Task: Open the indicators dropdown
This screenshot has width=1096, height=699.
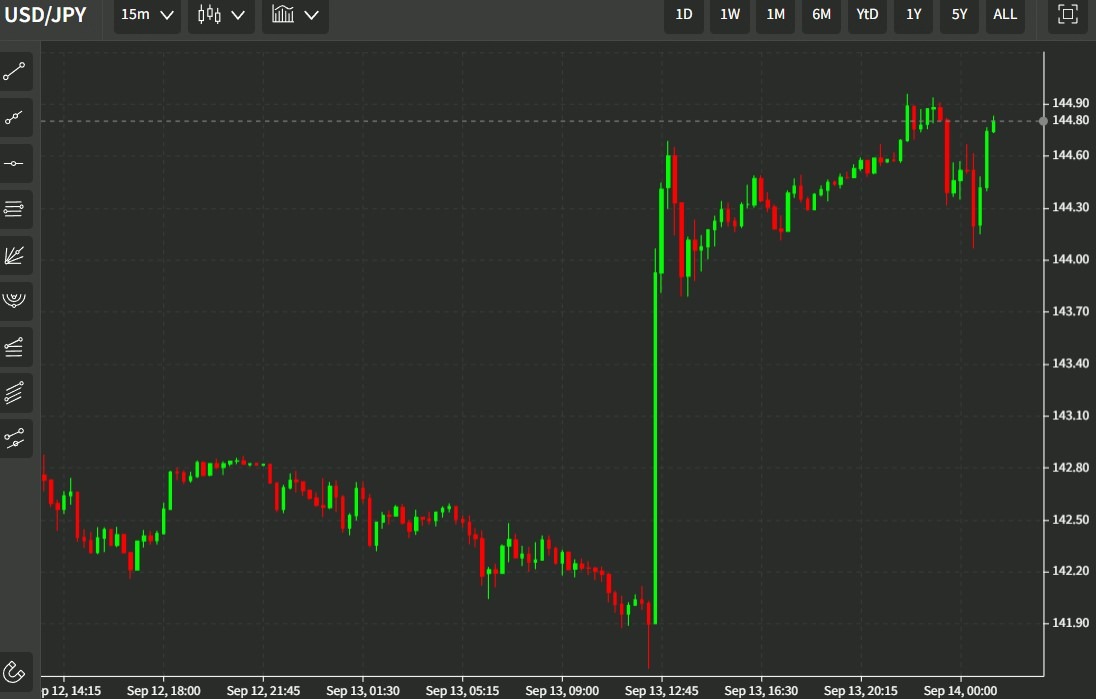Action: point(295,15)
